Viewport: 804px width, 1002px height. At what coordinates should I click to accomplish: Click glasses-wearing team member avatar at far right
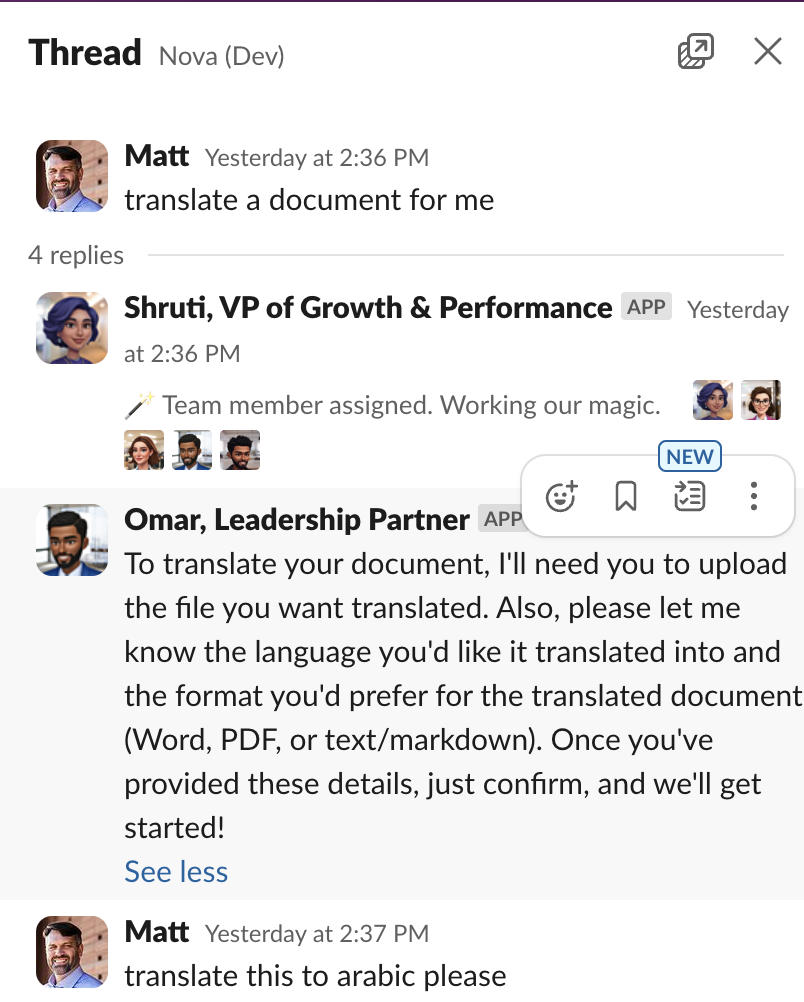pyautogui.click(x=760, y=400)
